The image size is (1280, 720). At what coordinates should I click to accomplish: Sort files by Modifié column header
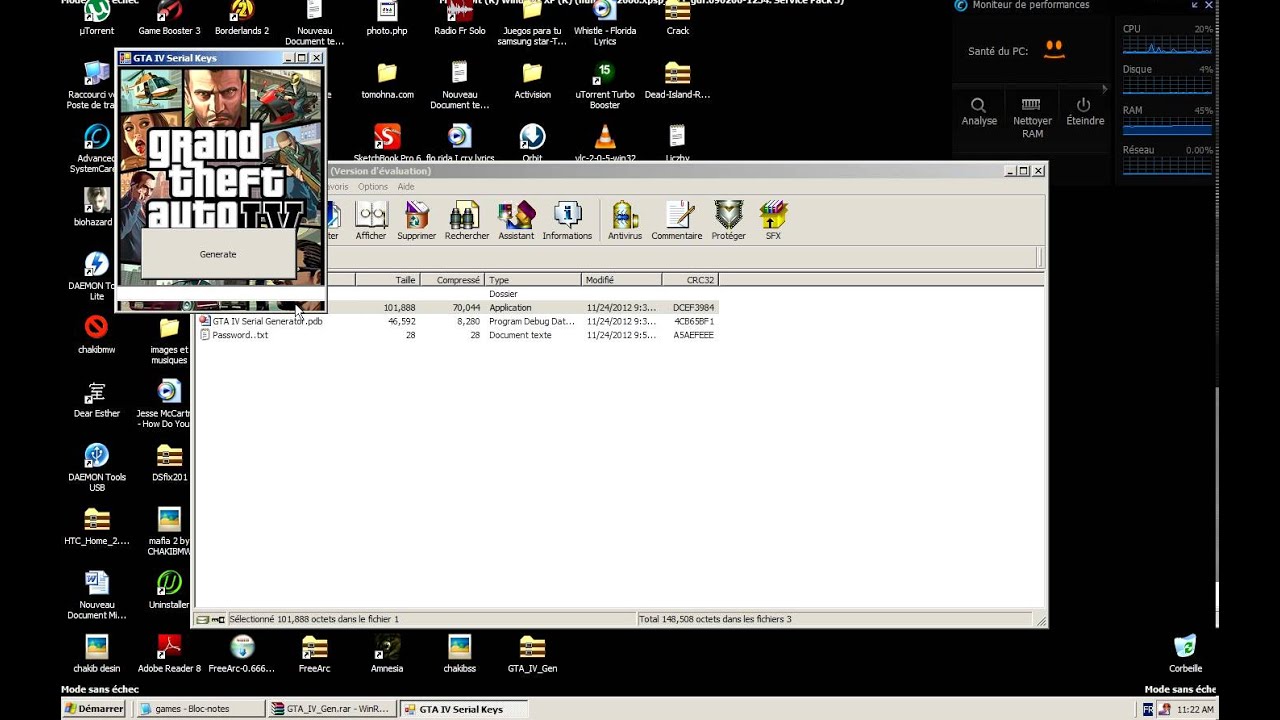pyautogui.click(x=621, y=280)
